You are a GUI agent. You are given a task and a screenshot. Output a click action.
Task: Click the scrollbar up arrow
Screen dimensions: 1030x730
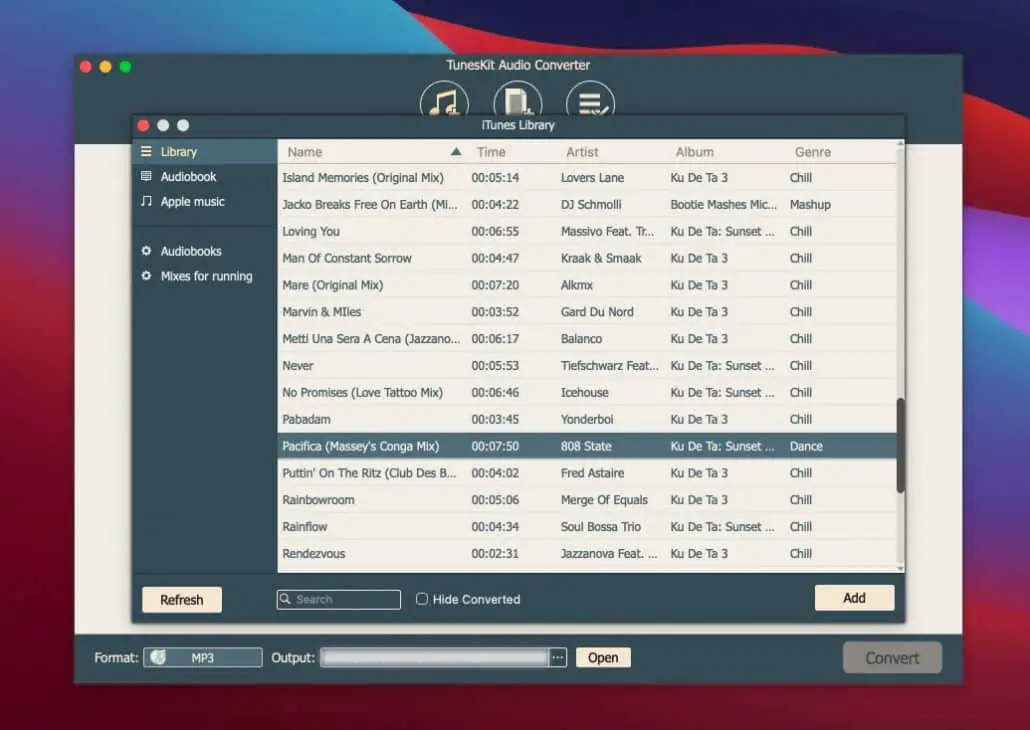[901, 143]
